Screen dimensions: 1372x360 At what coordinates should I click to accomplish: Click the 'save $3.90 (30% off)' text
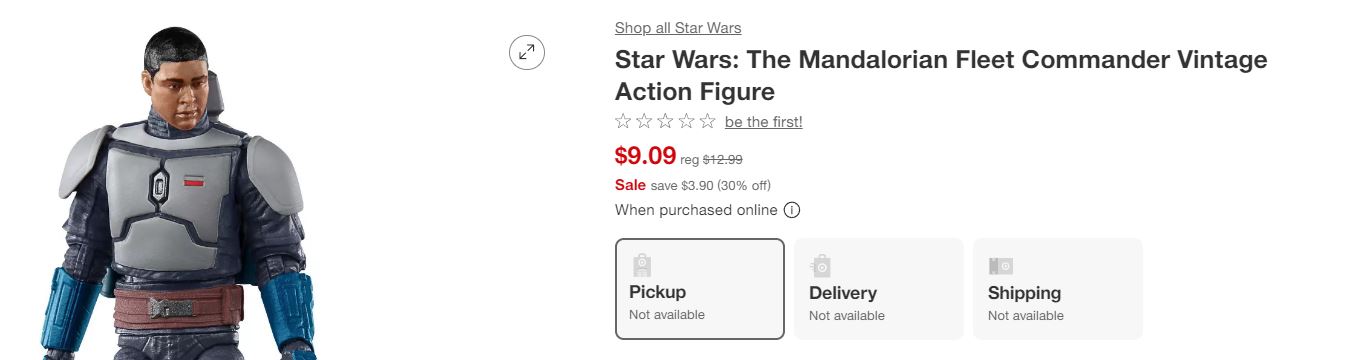coord(710,185)
